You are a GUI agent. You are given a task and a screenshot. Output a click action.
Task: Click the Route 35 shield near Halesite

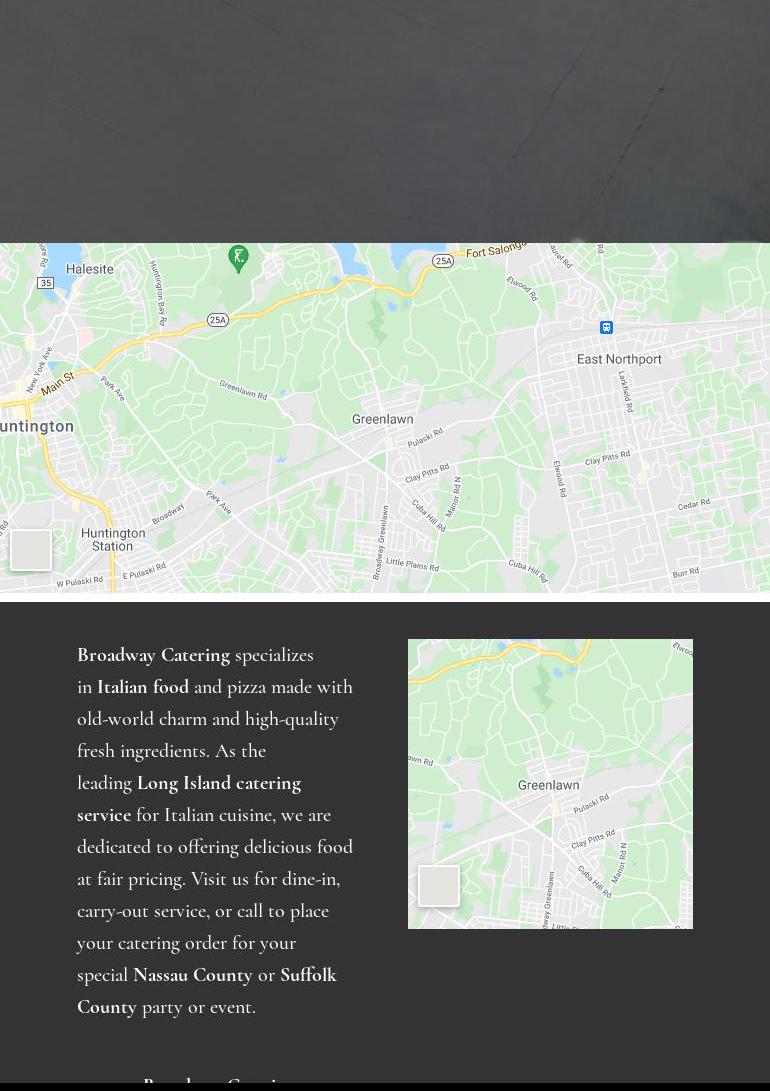point(45,283)
